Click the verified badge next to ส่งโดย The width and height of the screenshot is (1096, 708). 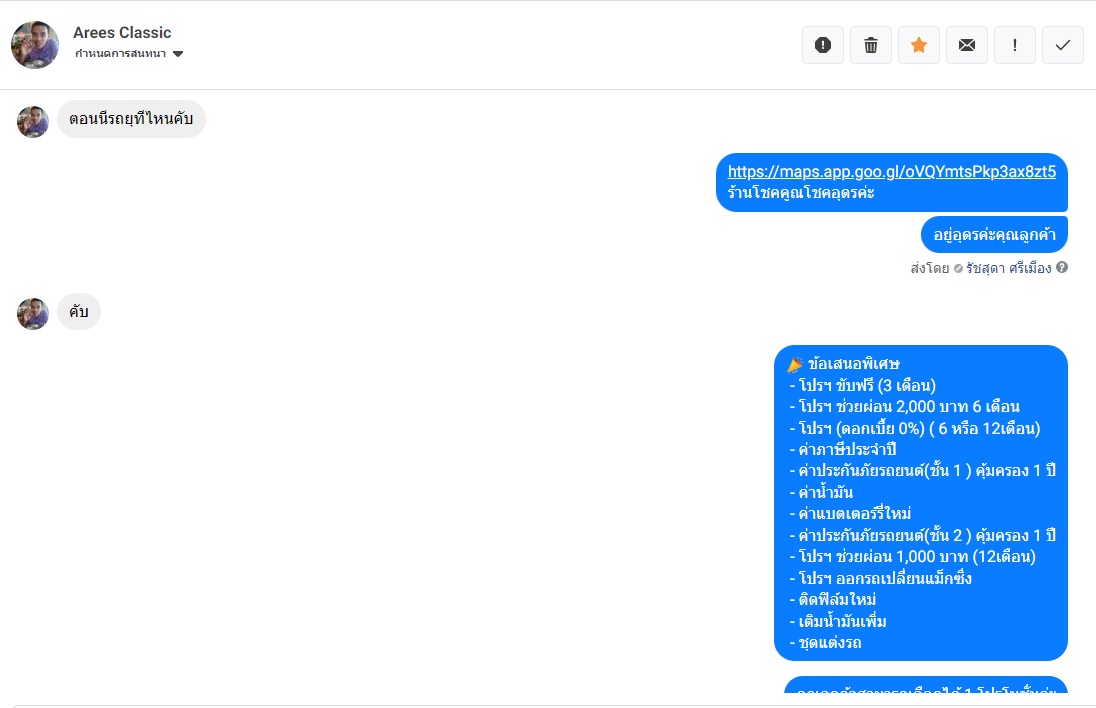(958, 268)
